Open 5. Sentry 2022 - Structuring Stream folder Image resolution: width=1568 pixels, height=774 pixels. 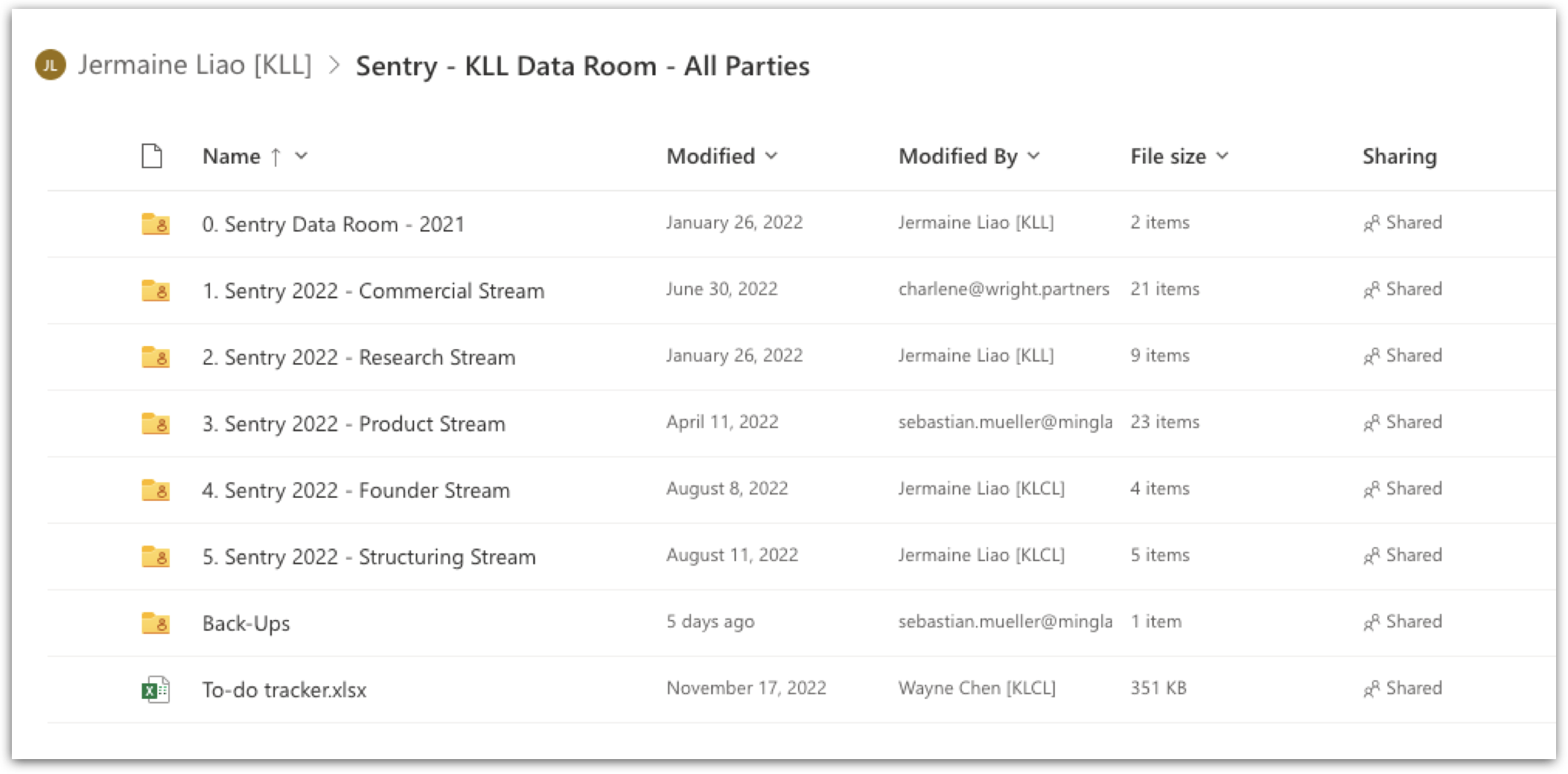pos(369,557)
